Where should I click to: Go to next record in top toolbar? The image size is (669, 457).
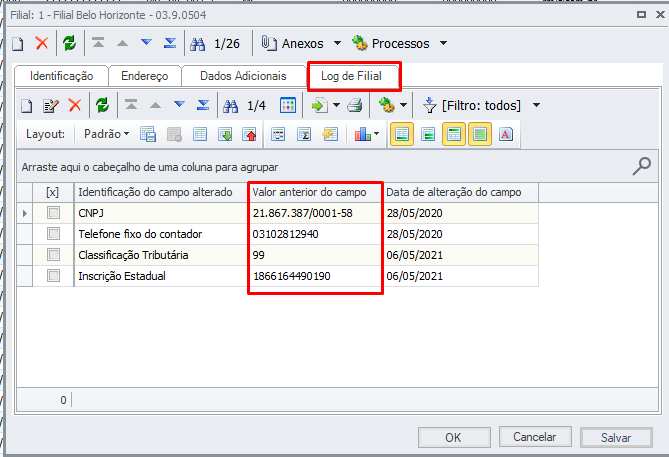(x=146, y=42)
